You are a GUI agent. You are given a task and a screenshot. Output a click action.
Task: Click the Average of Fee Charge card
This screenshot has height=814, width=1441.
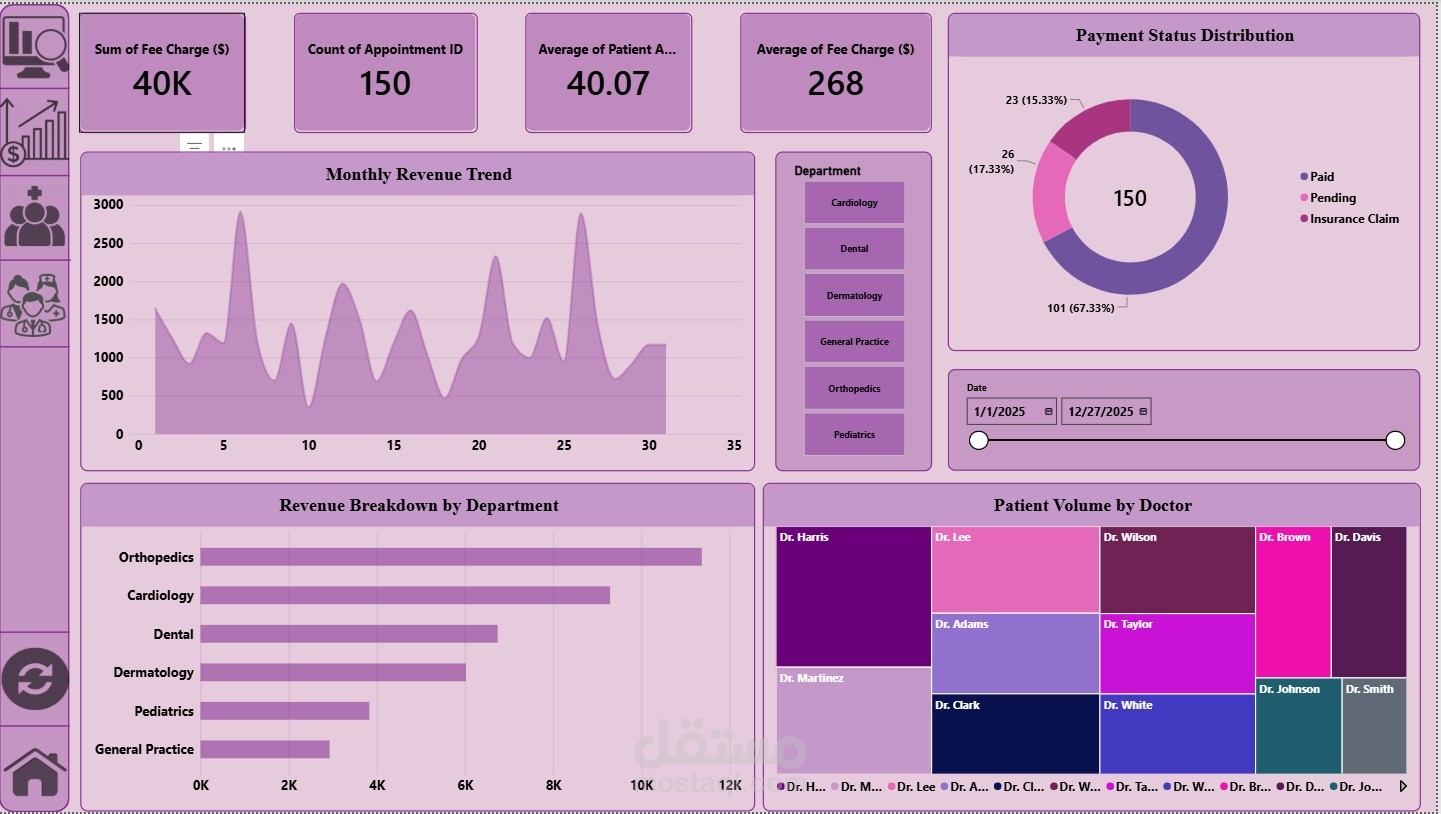click(x=835, y=72)
